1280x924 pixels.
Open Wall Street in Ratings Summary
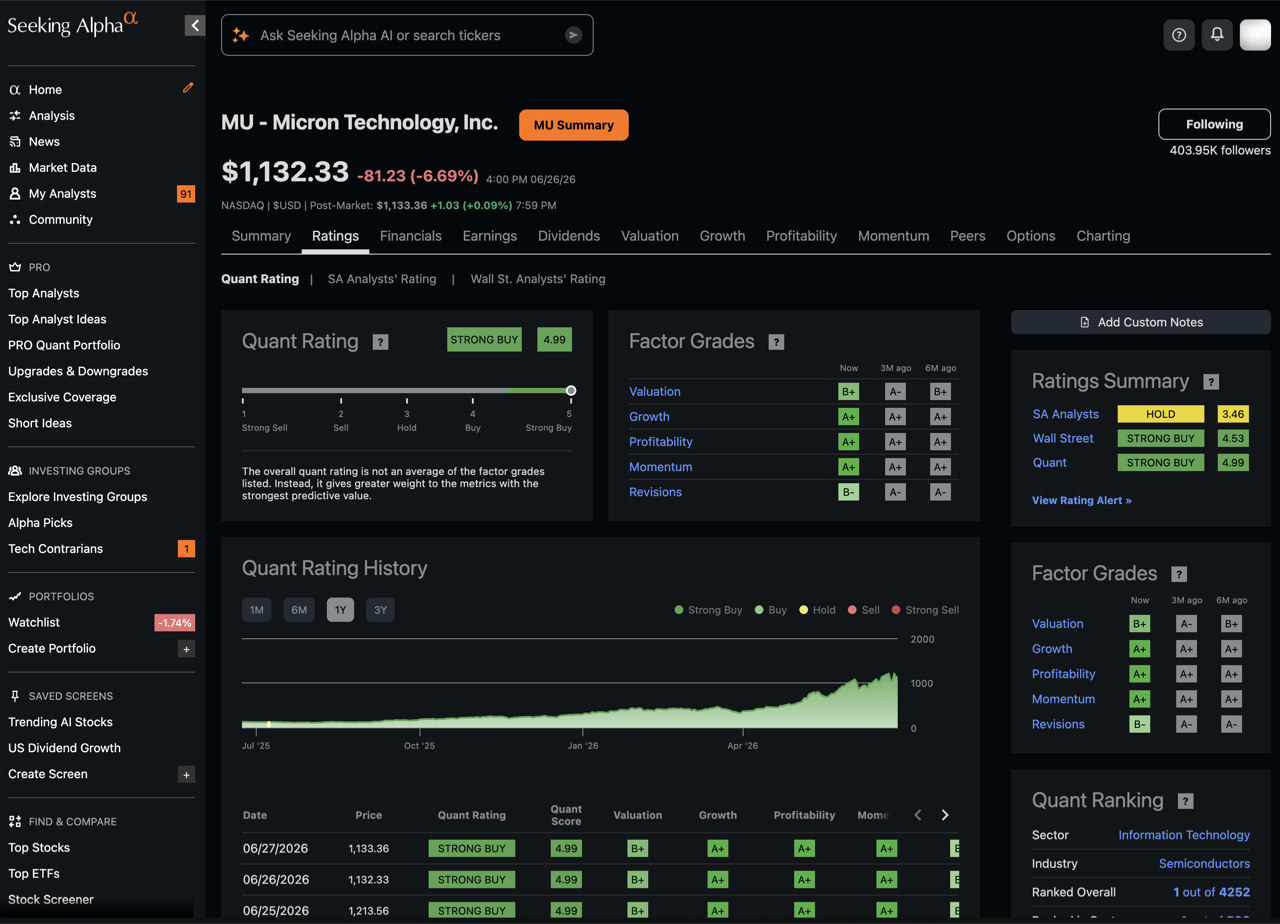[1063, 438]
